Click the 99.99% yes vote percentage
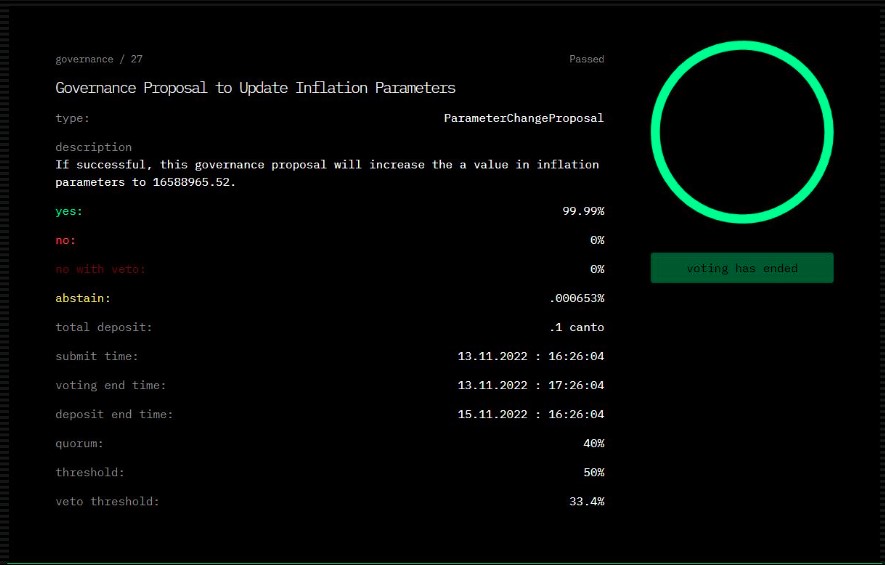Viewport: 885px width, 565px height. (583, 211)
